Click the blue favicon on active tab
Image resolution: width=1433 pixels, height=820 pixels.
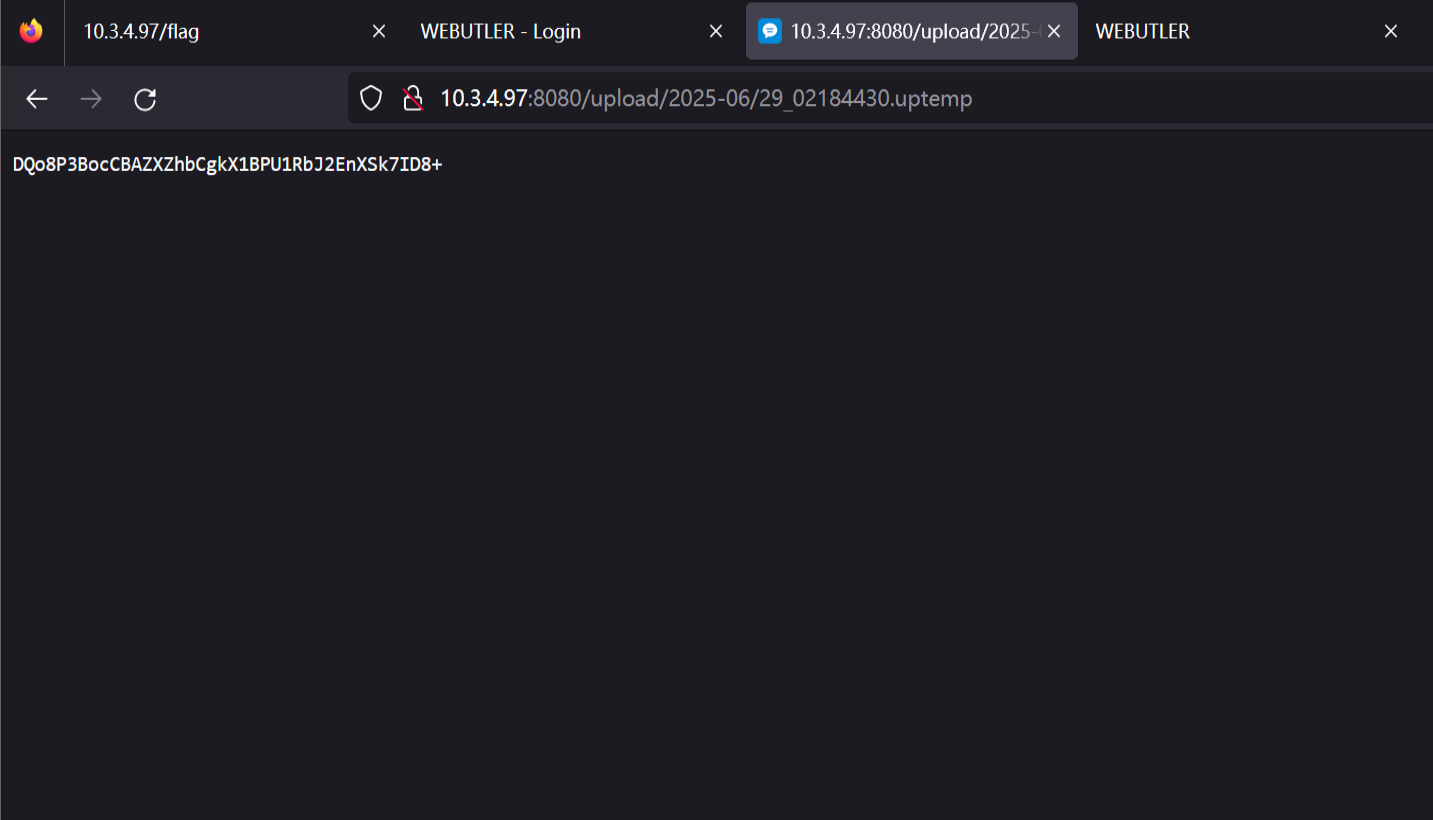(769, 31)
